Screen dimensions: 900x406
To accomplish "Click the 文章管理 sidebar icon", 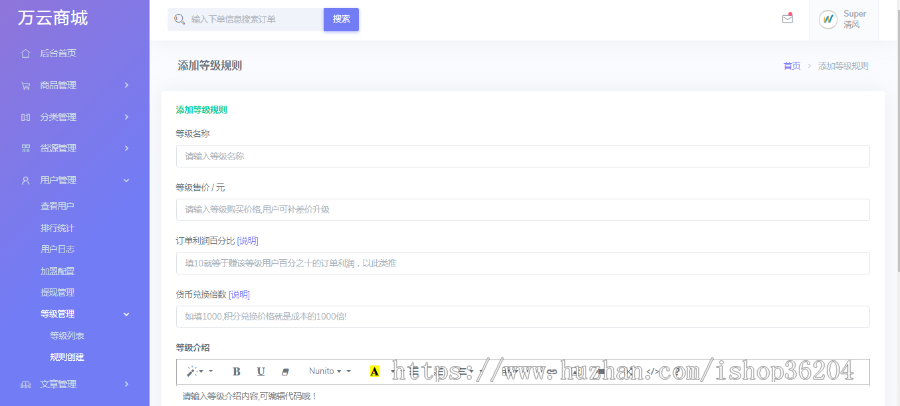I will (25, 384).
